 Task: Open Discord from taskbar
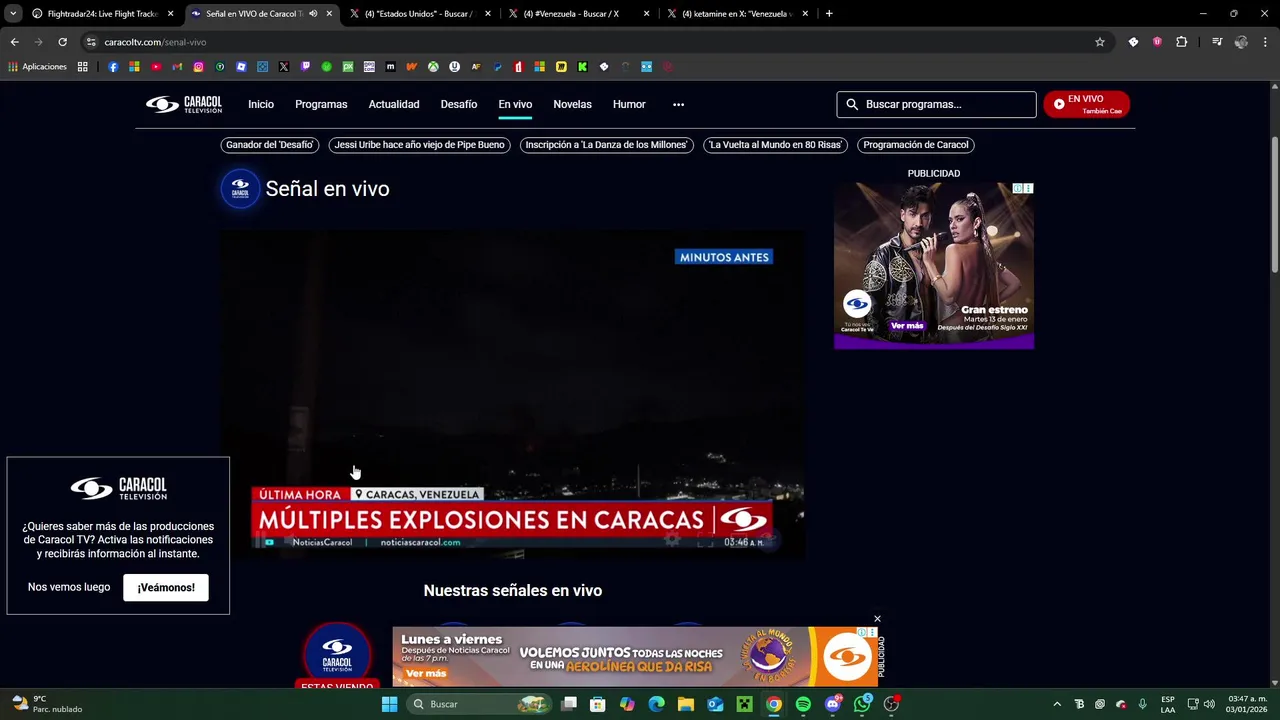coord(833,704)
